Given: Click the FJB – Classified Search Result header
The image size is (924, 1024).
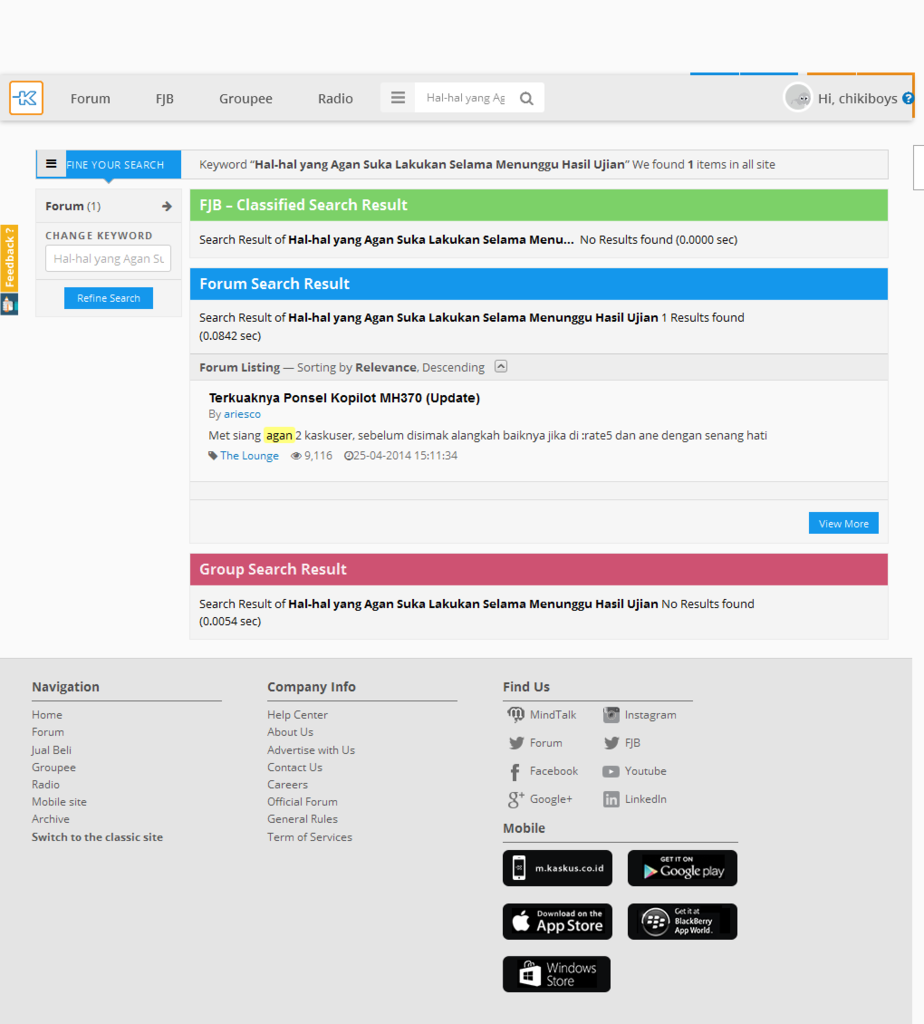Looking at the screenshot, I should click(539, 205).
